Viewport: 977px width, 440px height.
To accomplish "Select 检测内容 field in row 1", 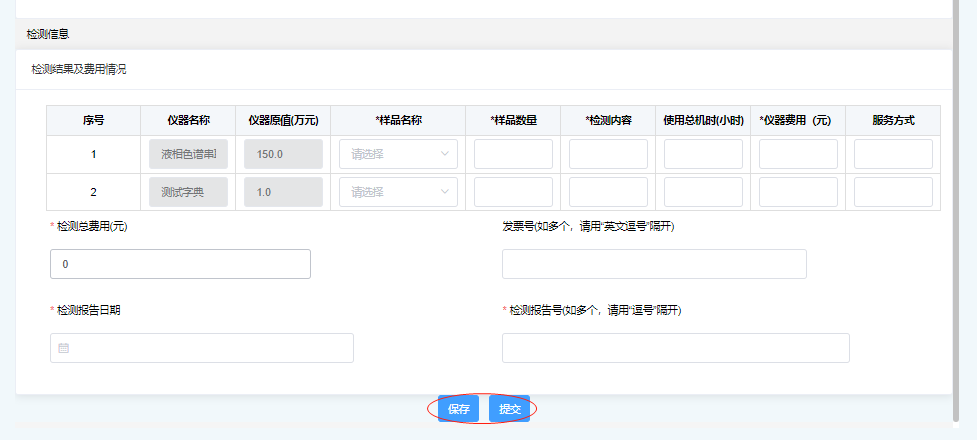I will pos(608,154).
